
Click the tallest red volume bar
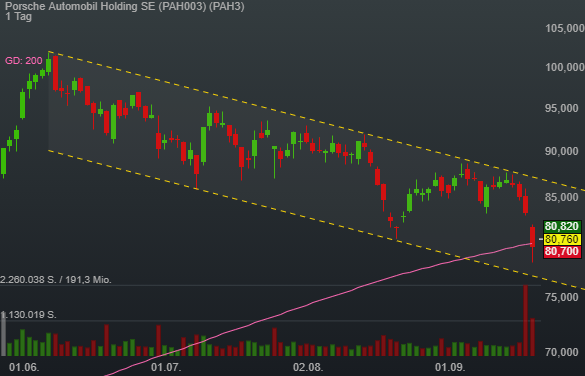coord(525,320)
